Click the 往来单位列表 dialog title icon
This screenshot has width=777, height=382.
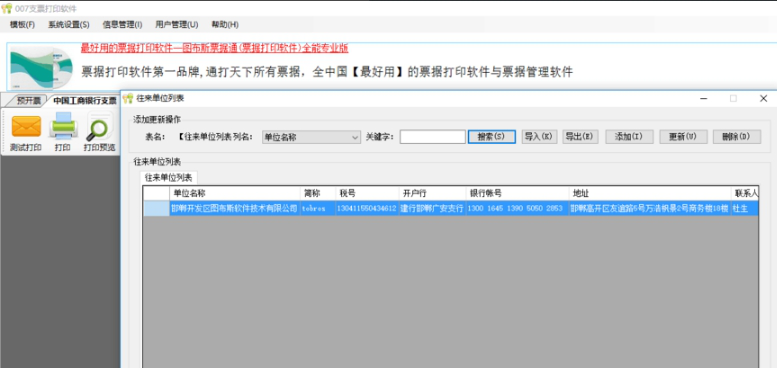click(128, 98)
